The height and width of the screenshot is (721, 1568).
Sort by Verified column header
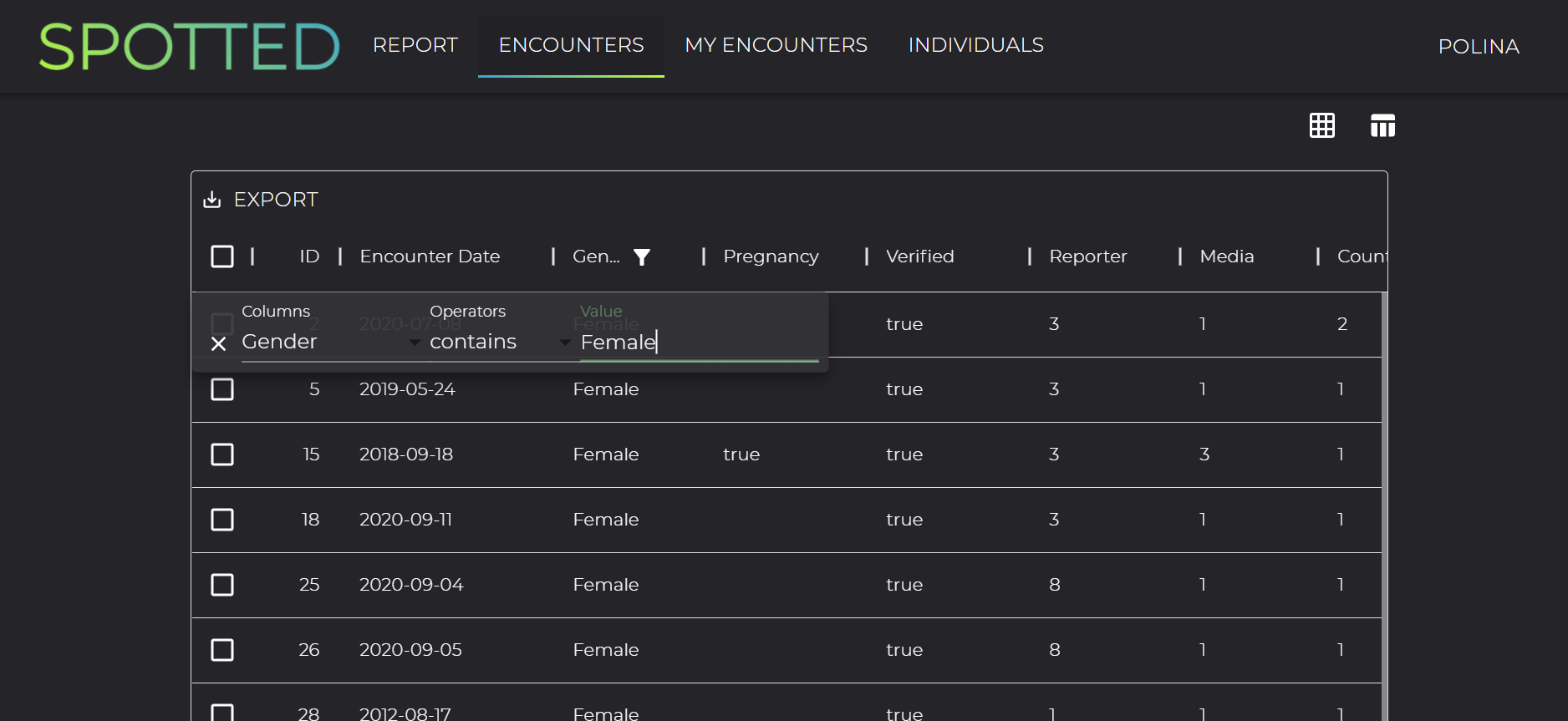click(919, 256)
